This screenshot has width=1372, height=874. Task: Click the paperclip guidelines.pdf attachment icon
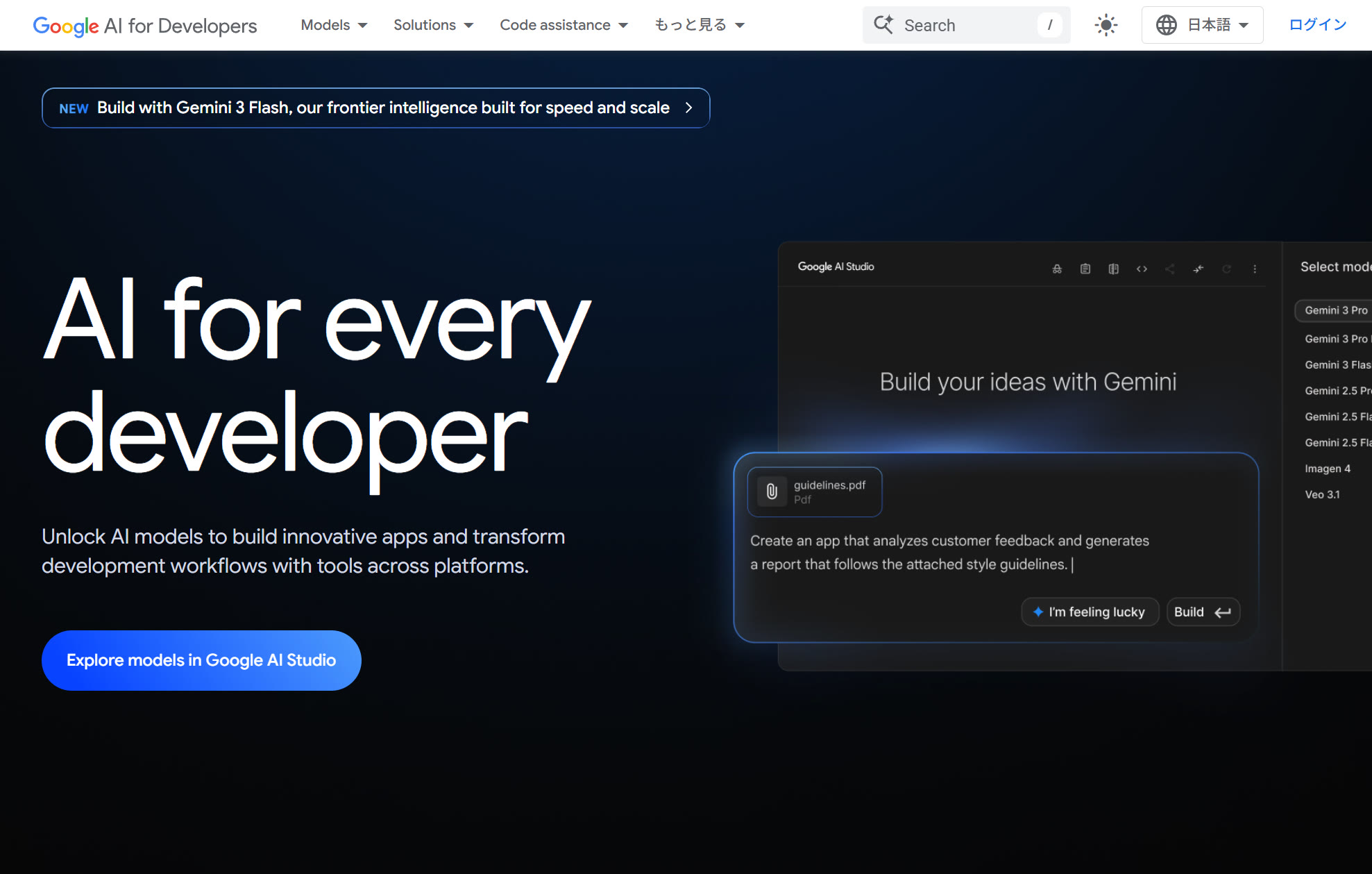pos(772,491)
